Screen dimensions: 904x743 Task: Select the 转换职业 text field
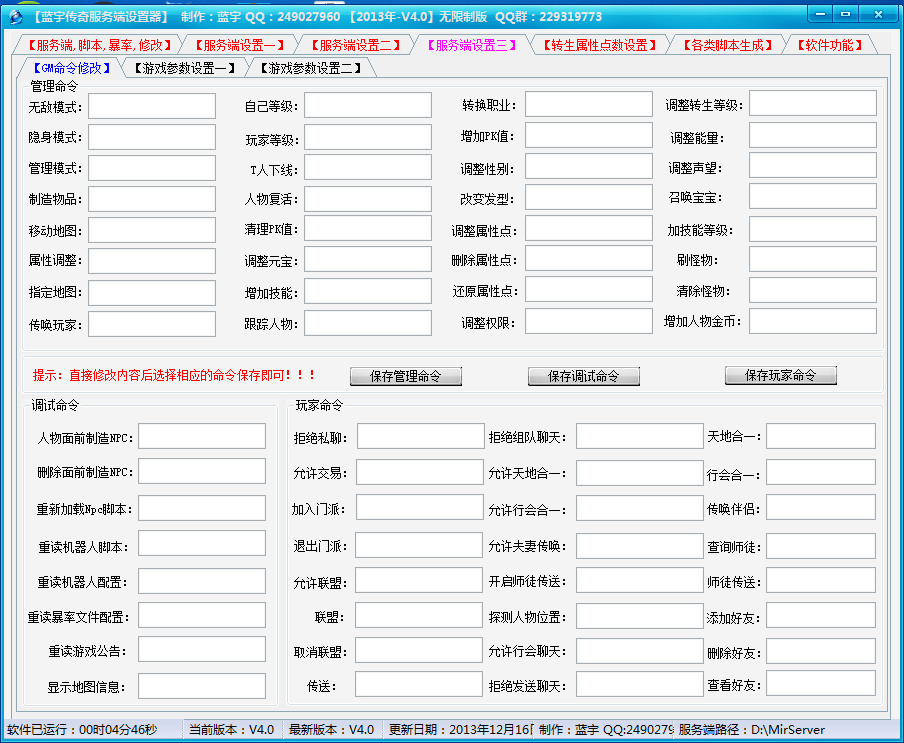pos(588,104)
